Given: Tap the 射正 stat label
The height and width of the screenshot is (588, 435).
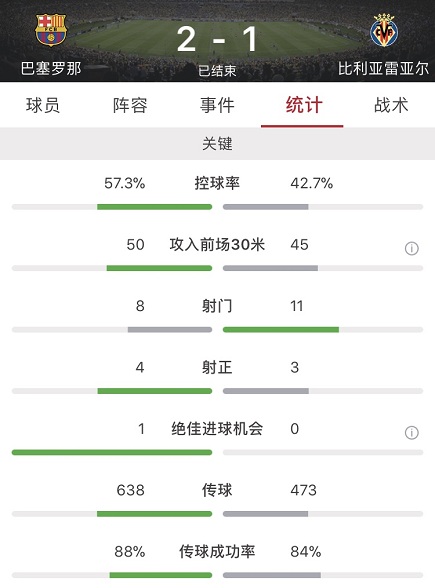Looking at the screenshot, I should 217,367.
